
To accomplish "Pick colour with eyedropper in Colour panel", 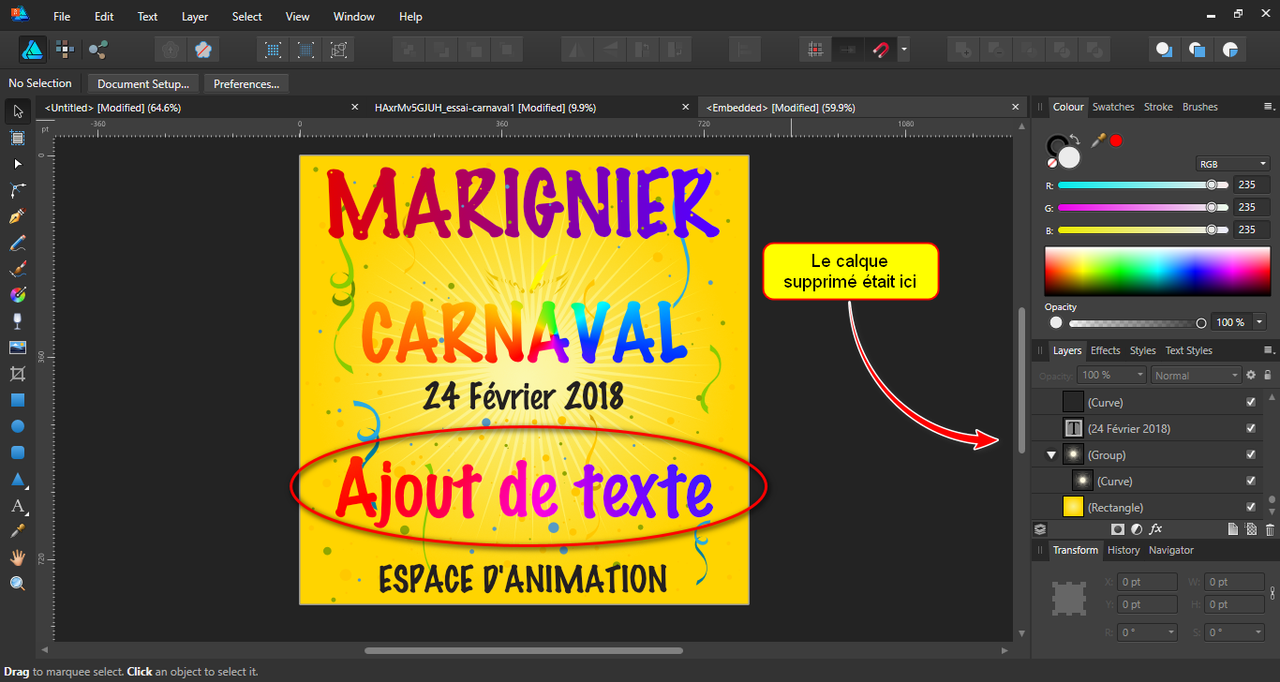I will pyautogui.click(x=1098, y=141).
